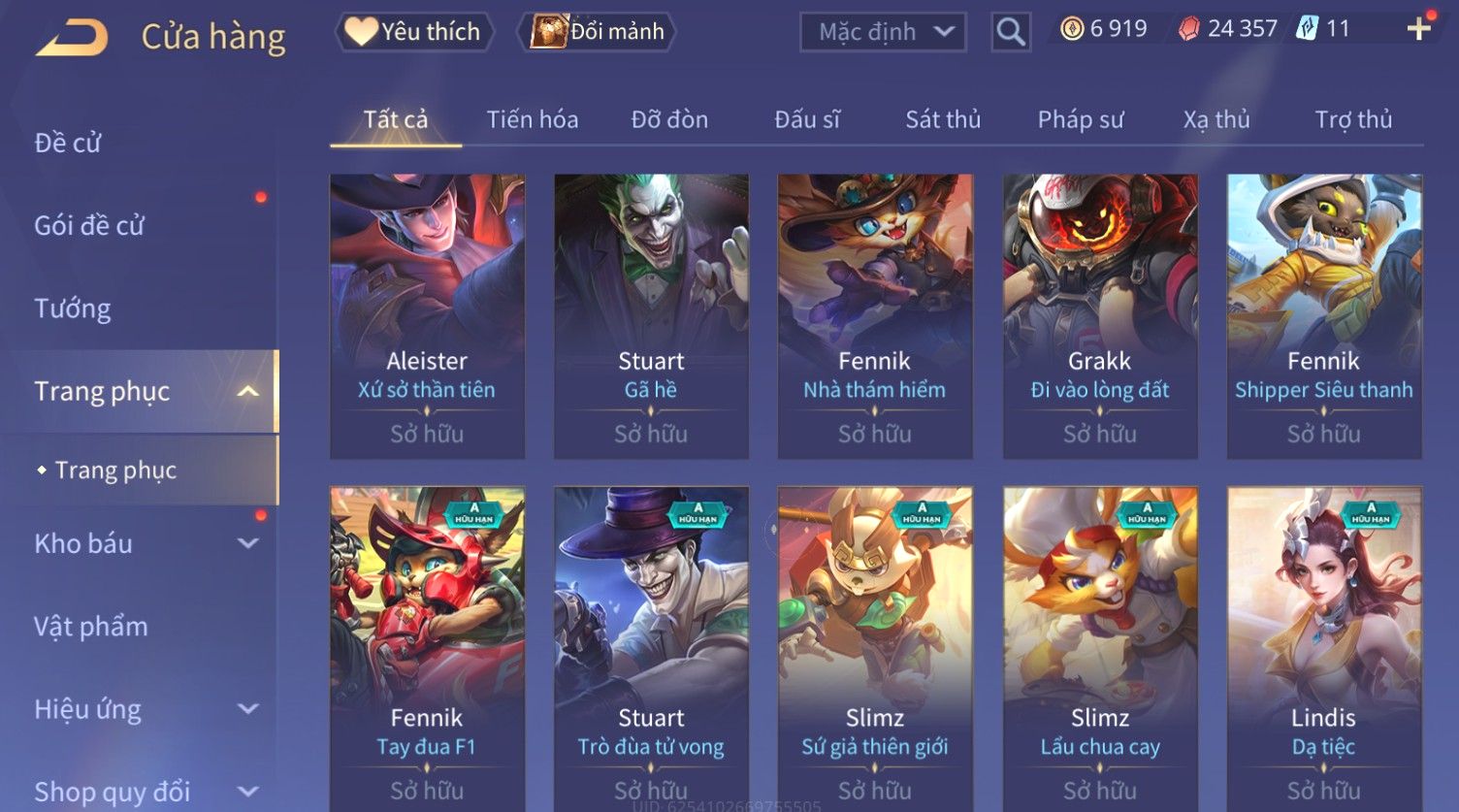Select the Stuart Gã hề skin card
Image resolution: width=1459 pixels, height=812 pixels.
(651, 316)
